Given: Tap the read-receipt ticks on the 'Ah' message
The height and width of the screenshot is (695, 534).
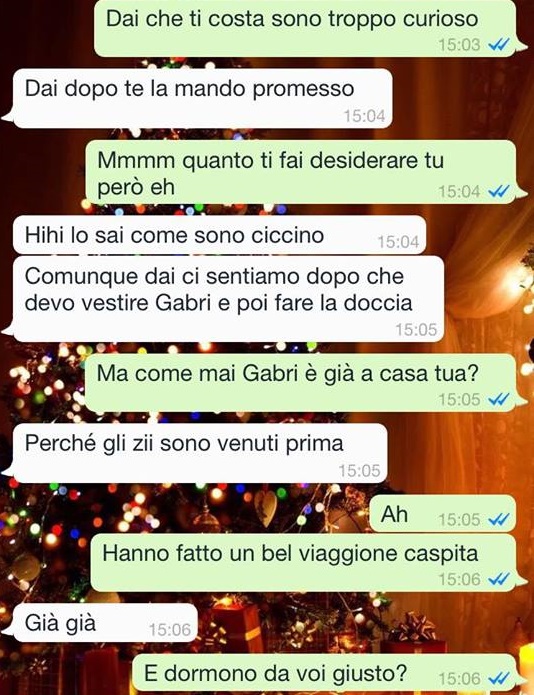Looking at the screenshot, I should 499,519.
